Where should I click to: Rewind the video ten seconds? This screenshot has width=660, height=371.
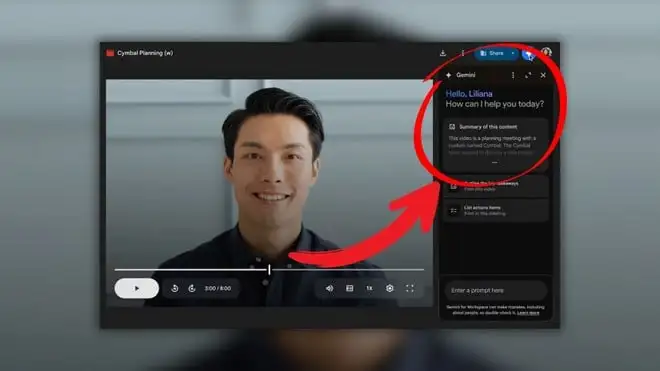coord(175,288)
